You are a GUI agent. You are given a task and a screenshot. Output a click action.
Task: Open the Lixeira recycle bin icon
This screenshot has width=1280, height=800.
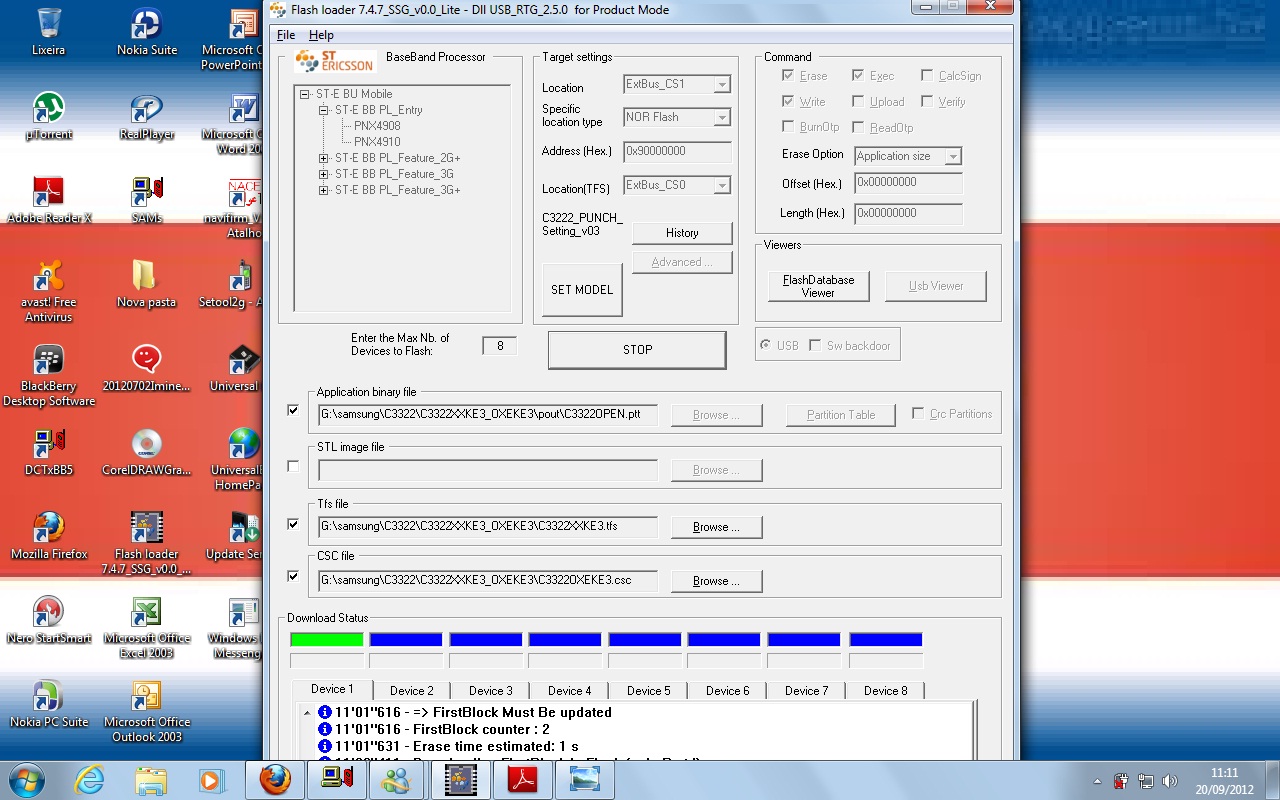coord(48,32)
